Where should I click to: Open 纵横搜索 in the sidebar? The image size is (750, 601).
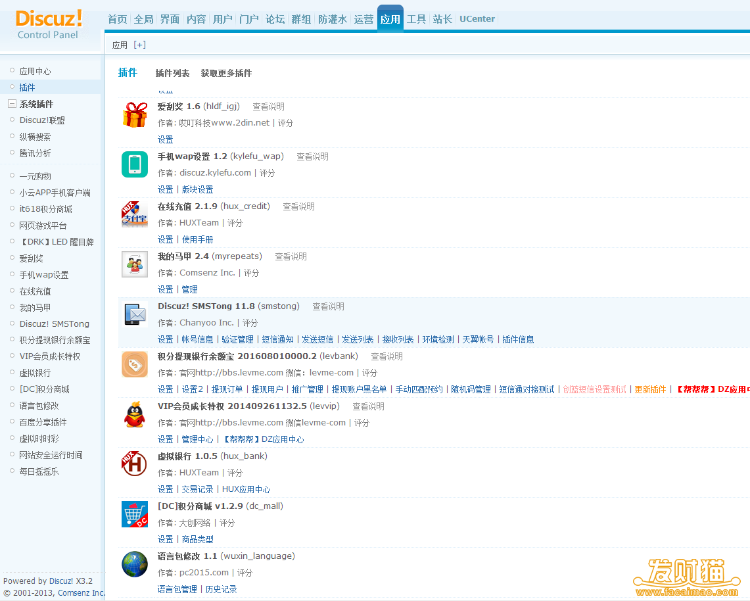point(35,137)
